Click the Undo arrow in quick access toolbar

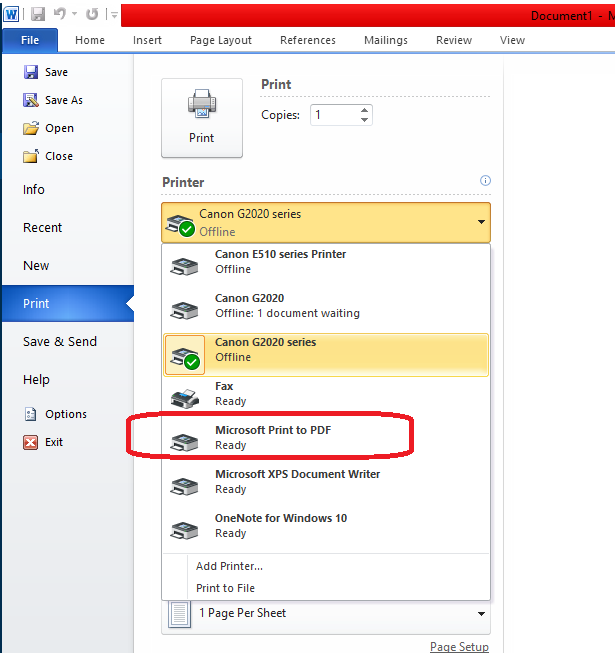60,14
